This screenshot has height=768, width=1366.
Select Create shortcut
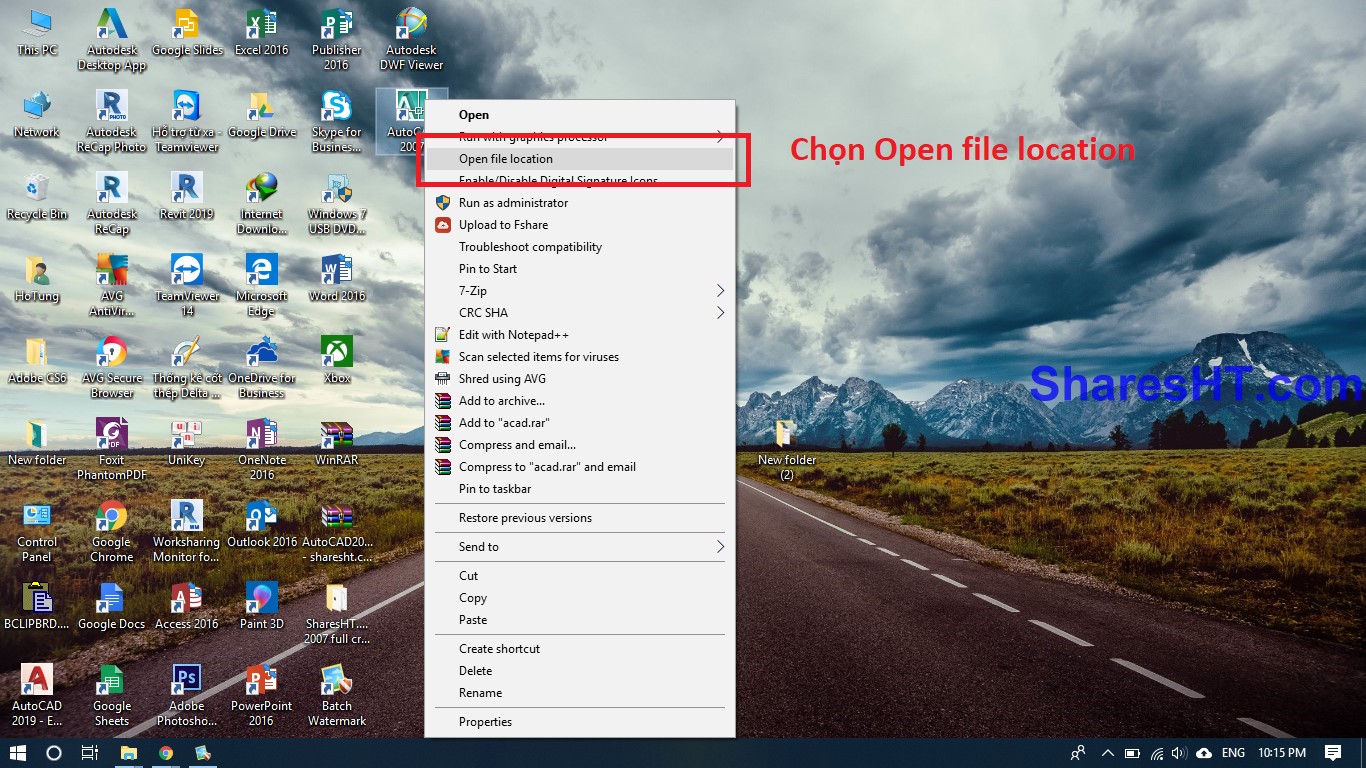580,649
